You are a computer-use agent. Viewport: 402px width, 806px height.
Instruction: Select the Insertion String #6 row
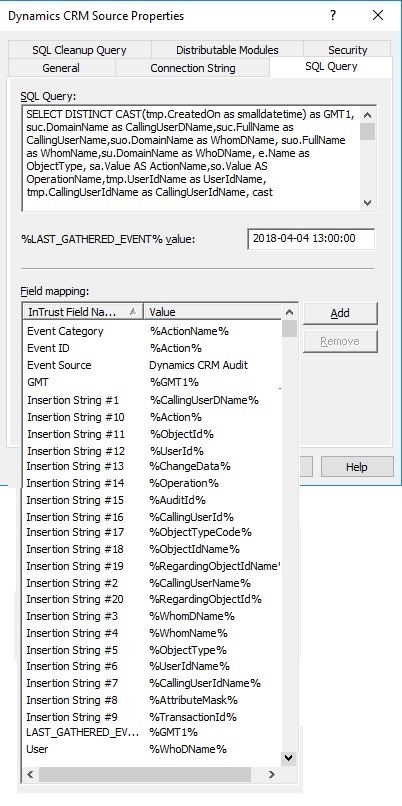[153, 666]
